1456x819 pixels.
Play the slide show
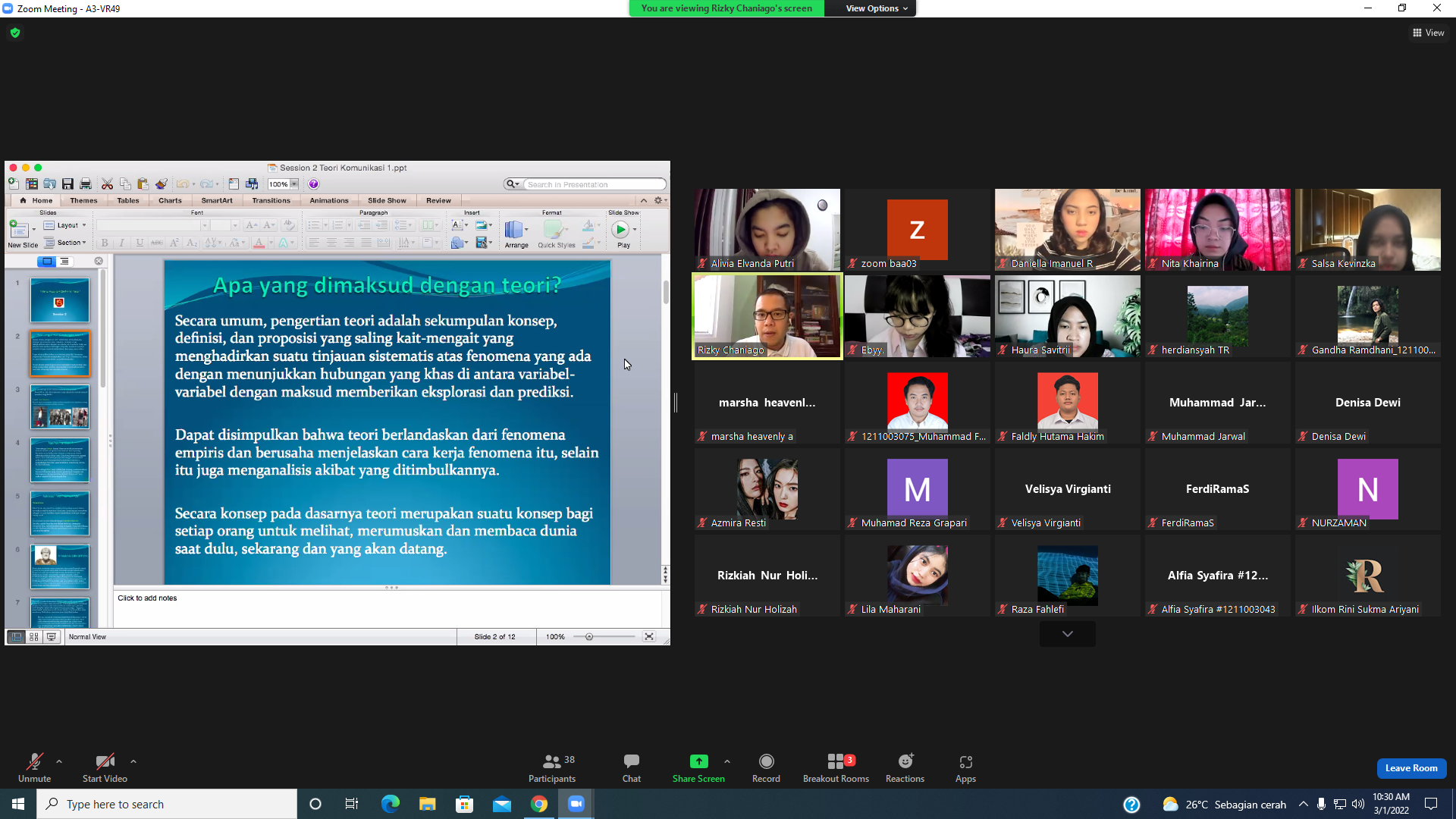pos(621,234)
